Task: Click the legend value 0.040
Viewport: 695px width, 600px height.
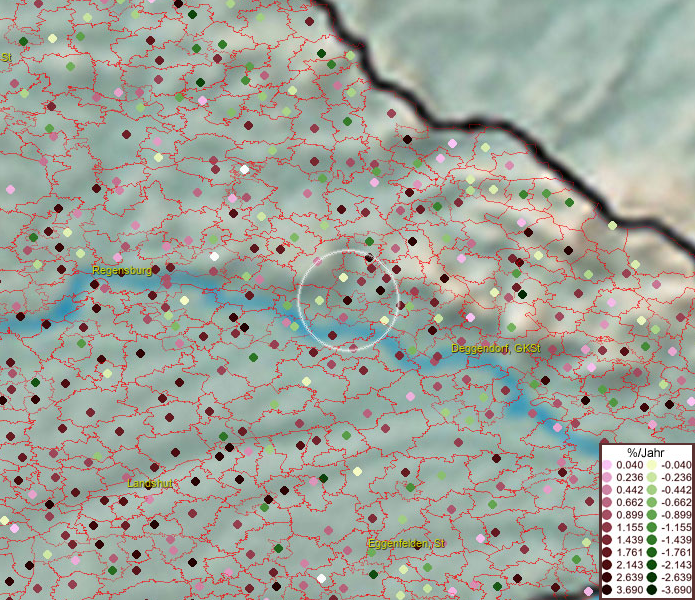Action: pos(630,465)
